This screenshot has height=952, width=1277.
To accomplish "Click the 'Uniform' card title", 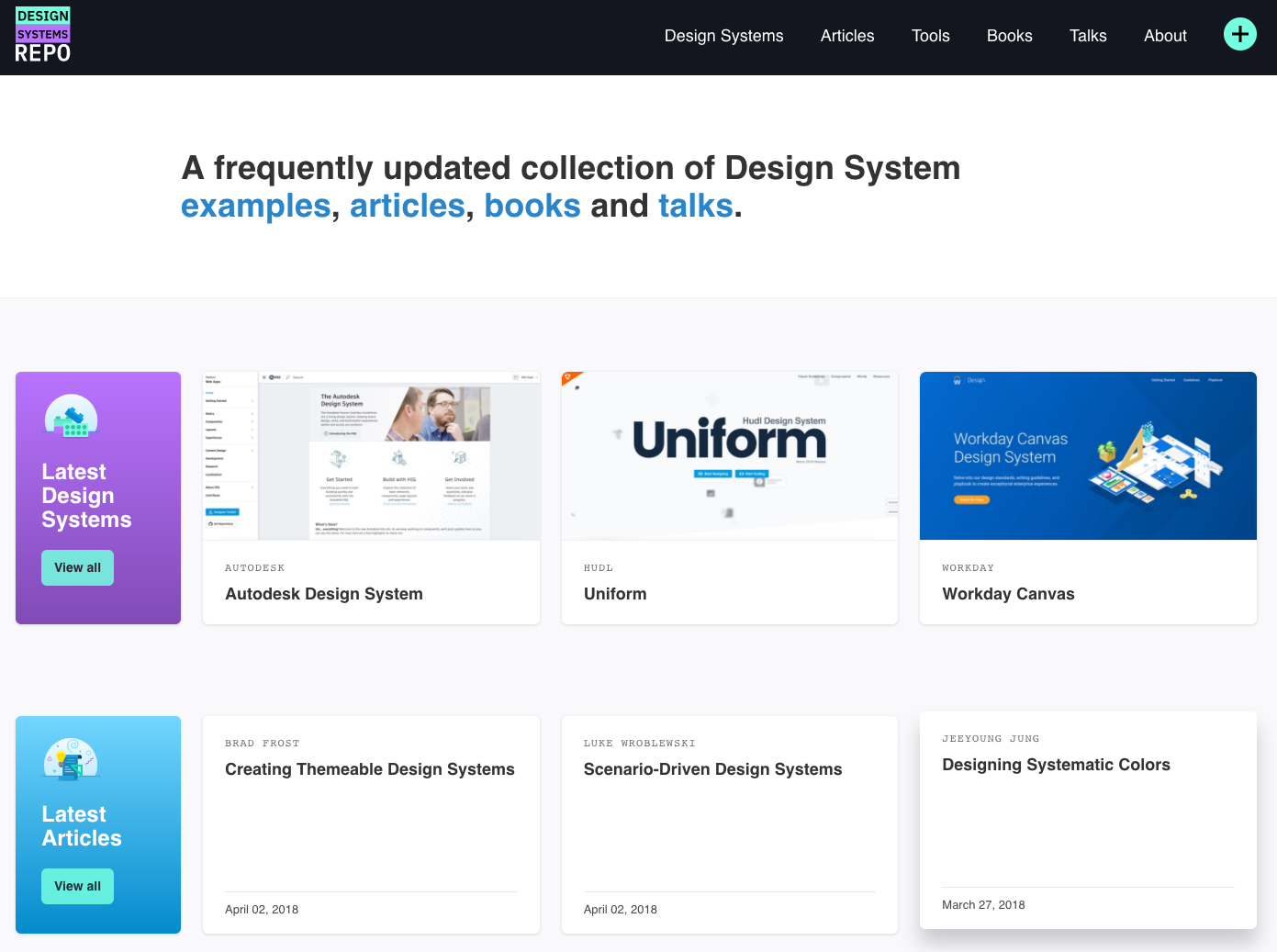I will tap(615, 594).
